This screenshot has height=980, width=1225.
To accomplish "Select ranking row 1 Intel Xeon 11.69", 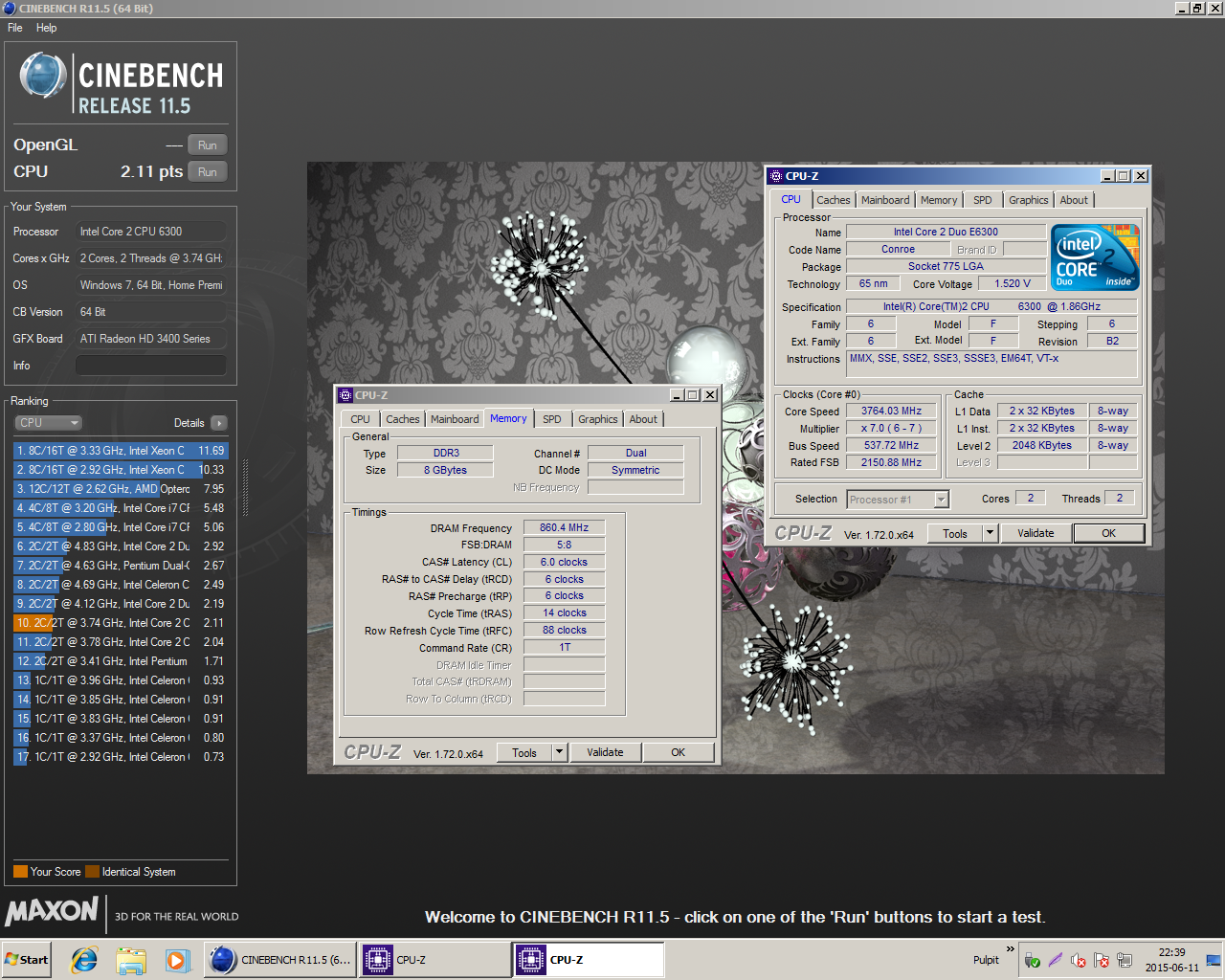I will tap(121, 451).
